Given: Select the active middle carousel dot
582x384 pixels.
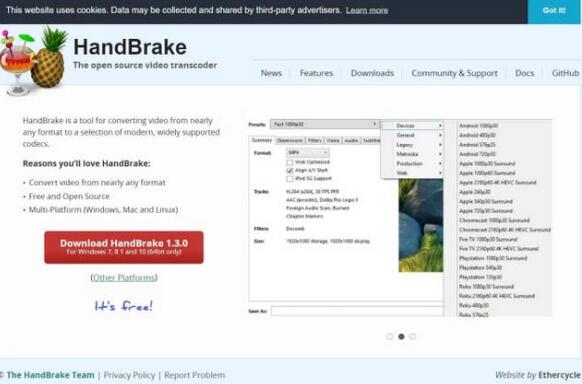Looking at the screenshot, I should 401,337.
